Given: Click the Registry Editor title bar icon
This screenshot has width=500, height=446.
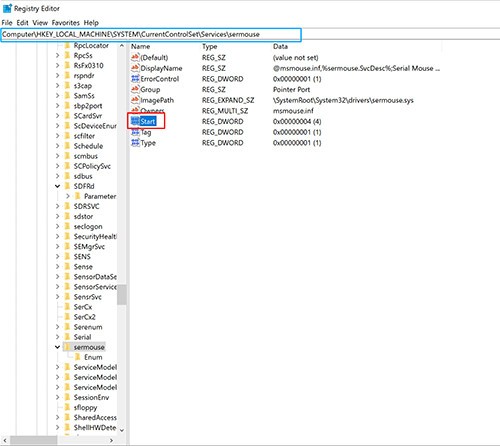Looking at the screenshot, I should [7, 8].
